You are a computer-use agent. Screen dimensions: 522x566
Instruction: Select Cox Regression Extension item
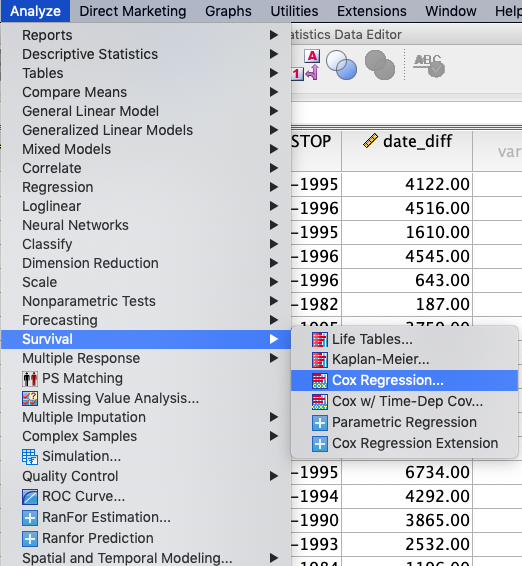click(404, 444)
